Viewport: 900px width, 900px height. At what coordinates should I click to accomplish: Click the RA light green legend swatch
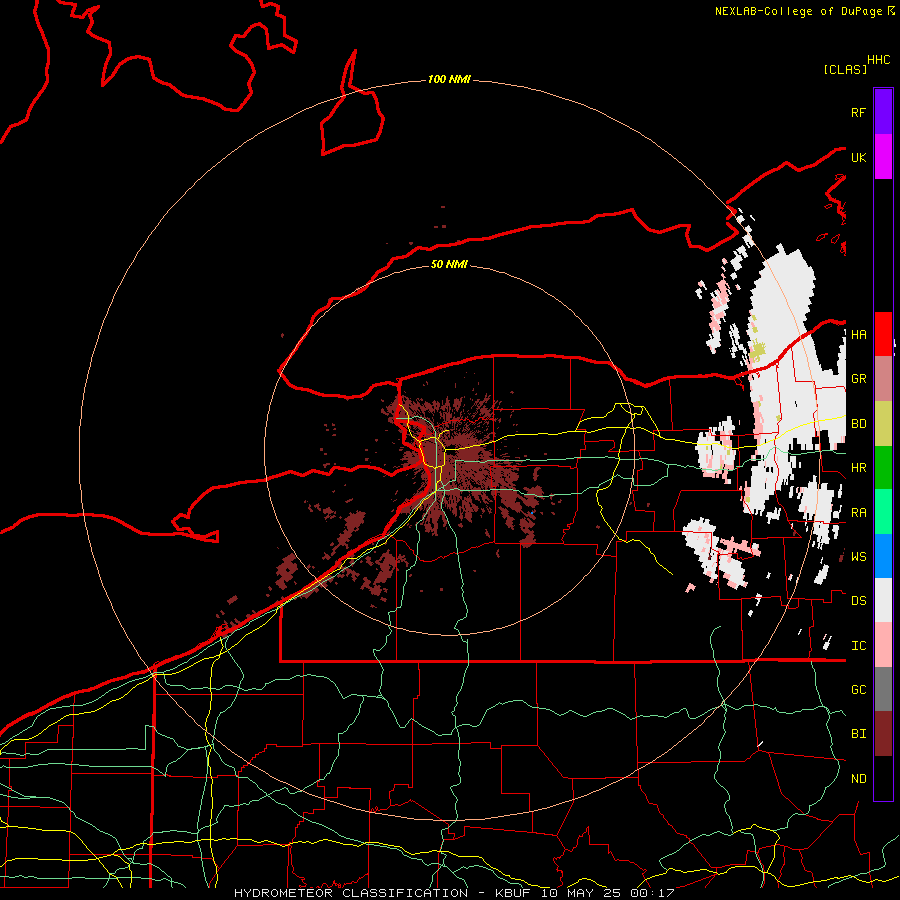[883, 512]
